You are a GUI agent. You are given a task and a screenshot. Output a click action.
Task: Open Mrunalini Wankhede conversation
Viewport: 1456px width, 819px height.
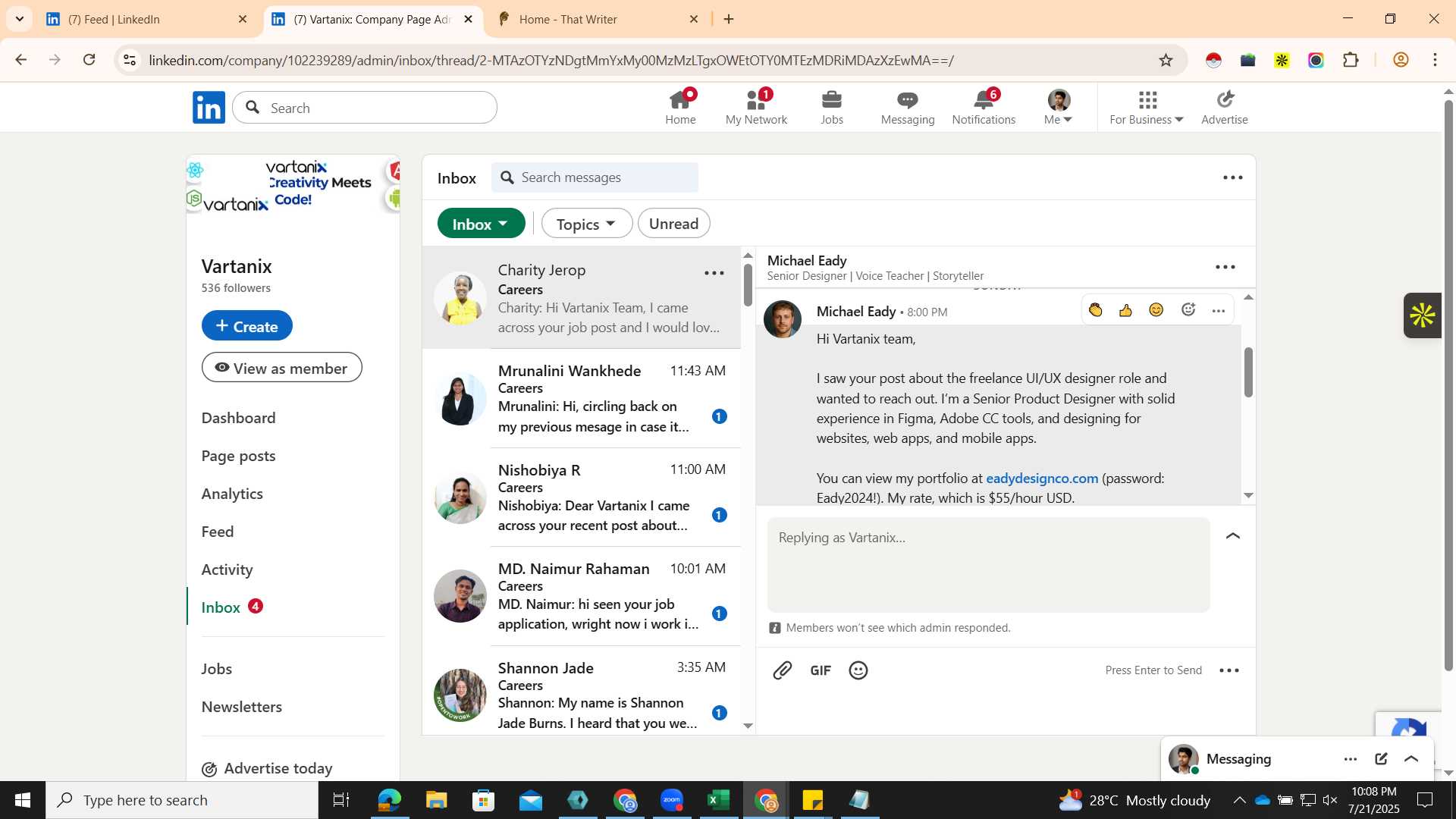(x=581, y=398)
